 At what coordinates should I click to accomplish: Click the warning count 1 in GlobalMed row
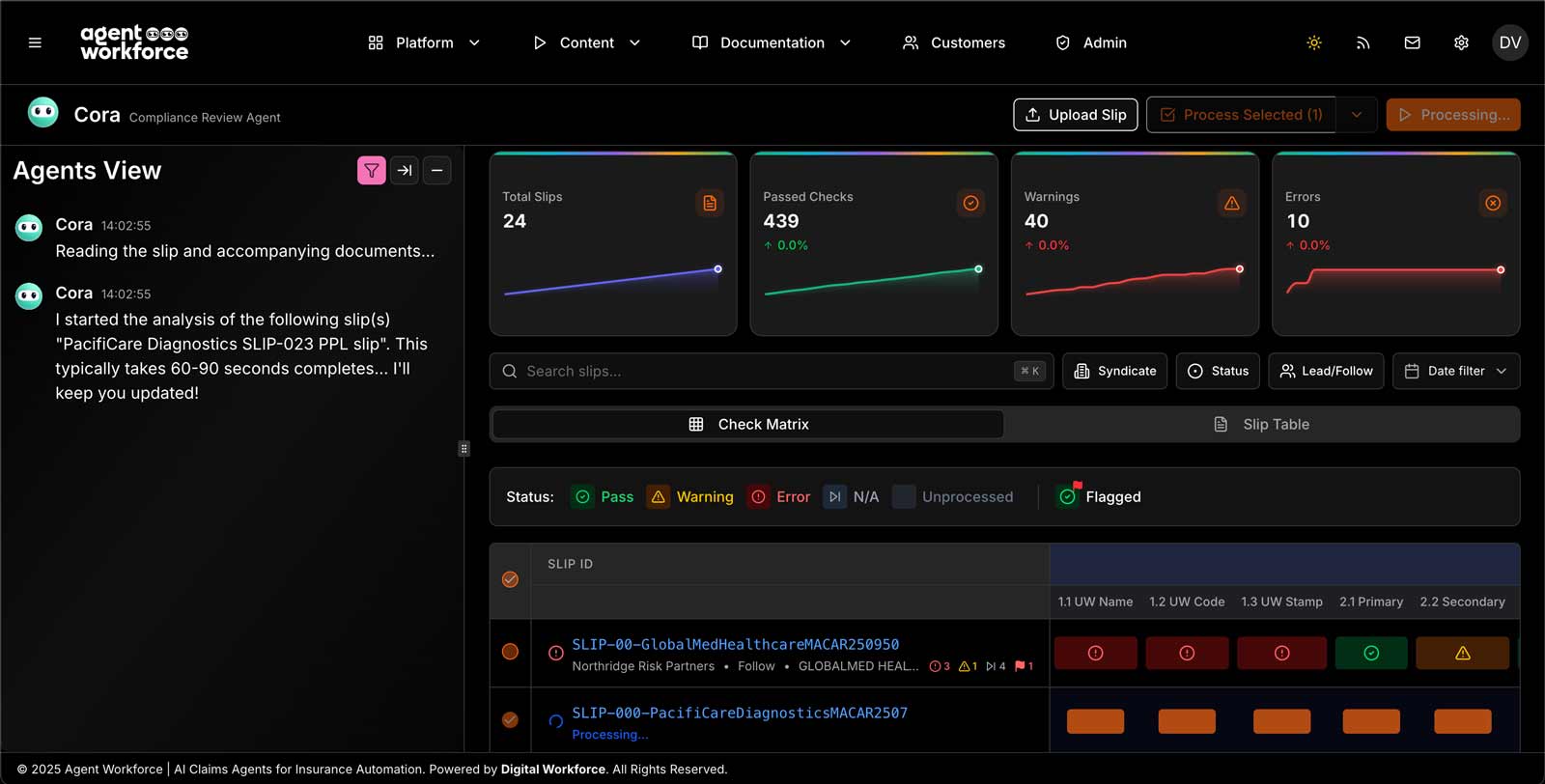[968, 666]
